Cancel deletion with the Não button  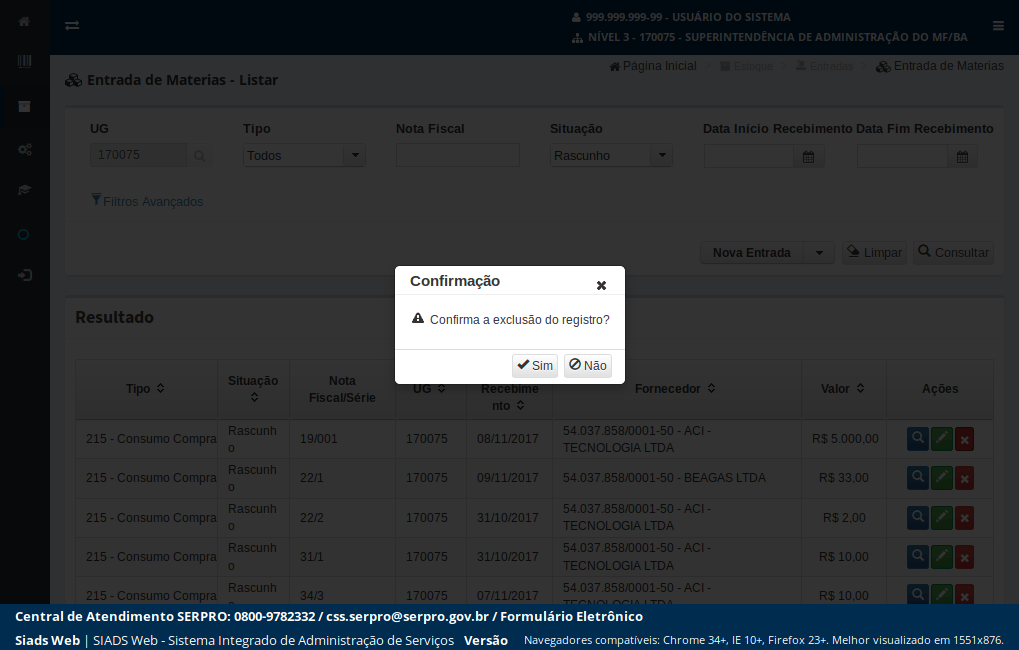click(587, 365)
